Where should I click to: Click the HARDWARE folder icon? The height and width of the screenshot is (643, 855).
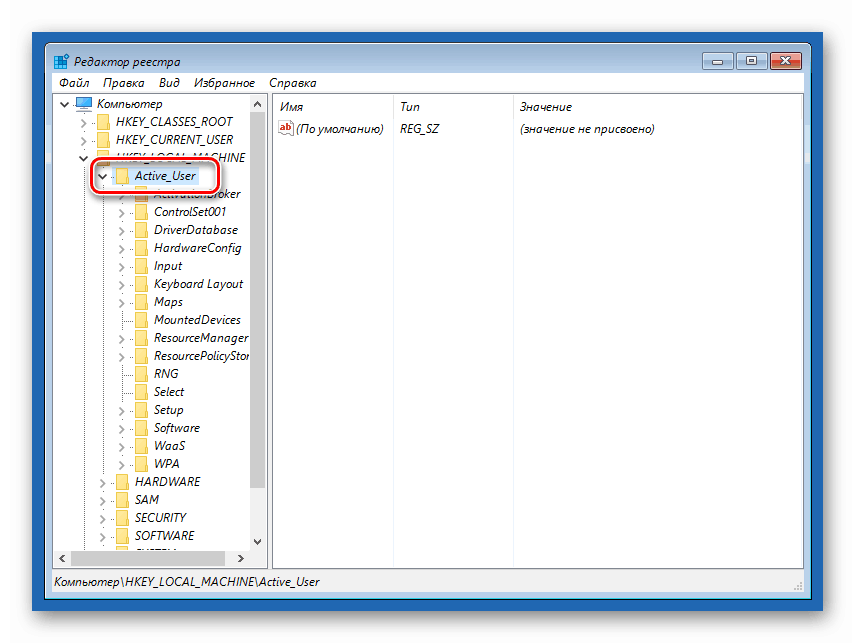click(x=122, y=482)
